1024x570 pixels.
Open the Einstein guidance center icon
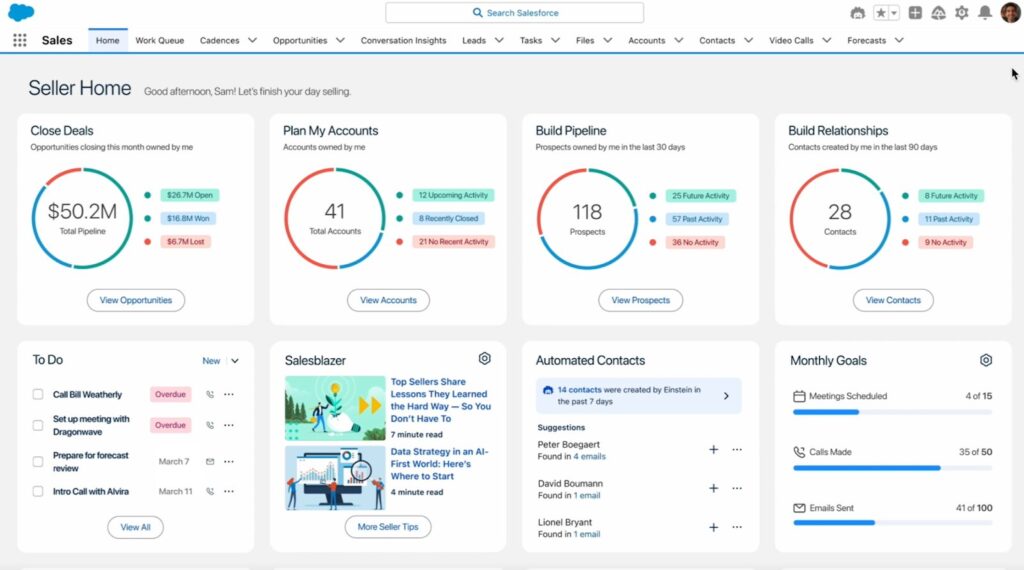[x=857, y=13]
